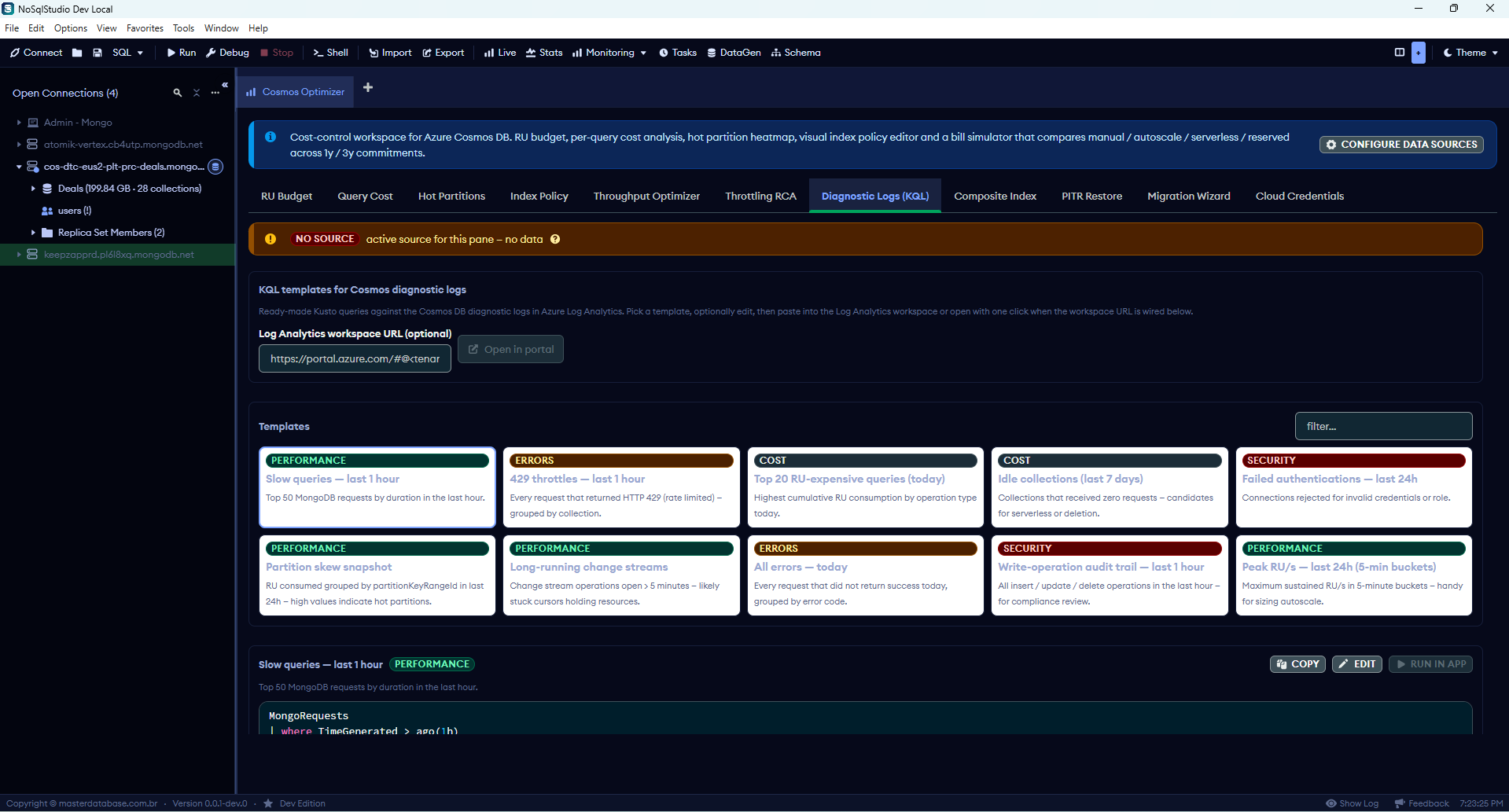Click the Connect toolbar icon
The image size is (1509, 812).
tap(36, 53)
